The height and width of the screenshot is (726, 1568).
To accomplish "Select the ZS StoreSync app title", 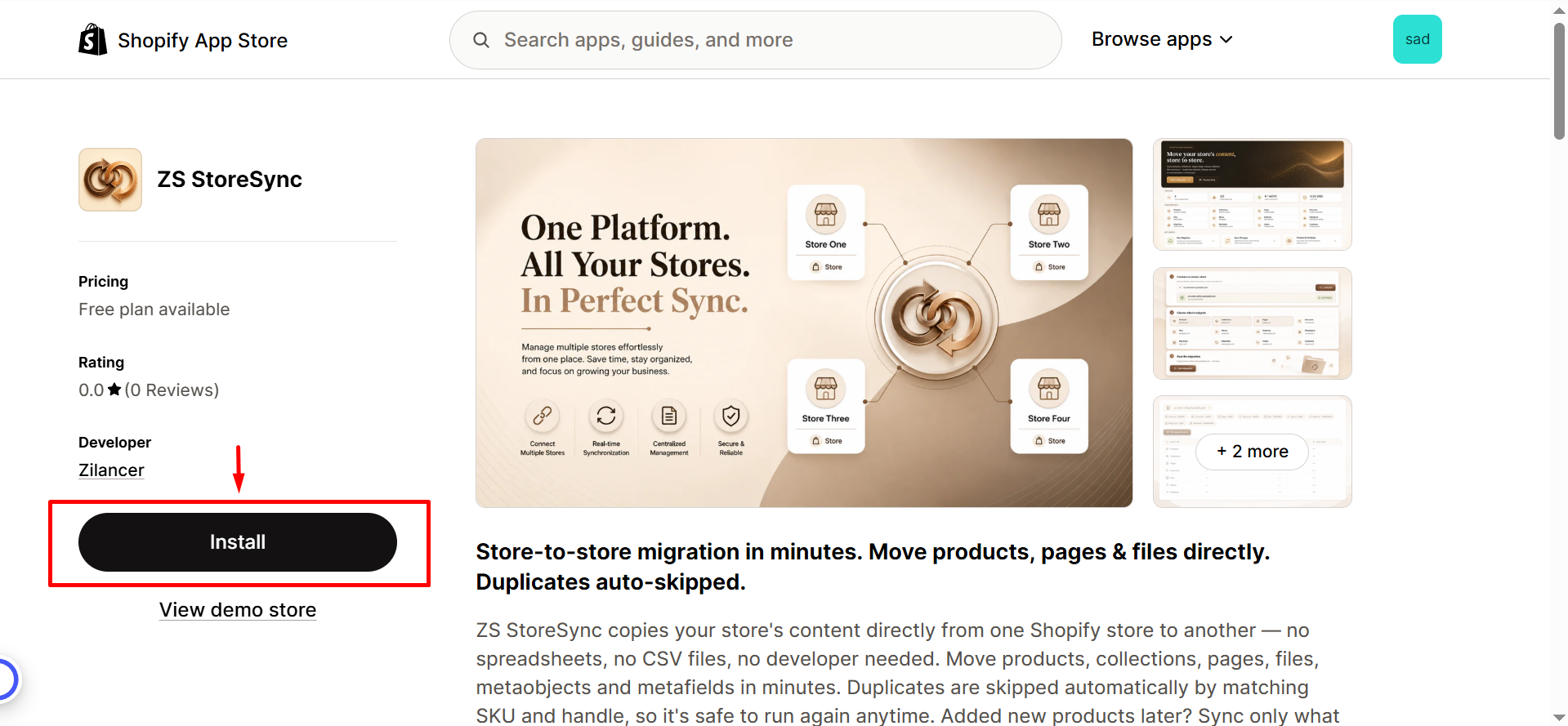I will click(x=230, y=180).
